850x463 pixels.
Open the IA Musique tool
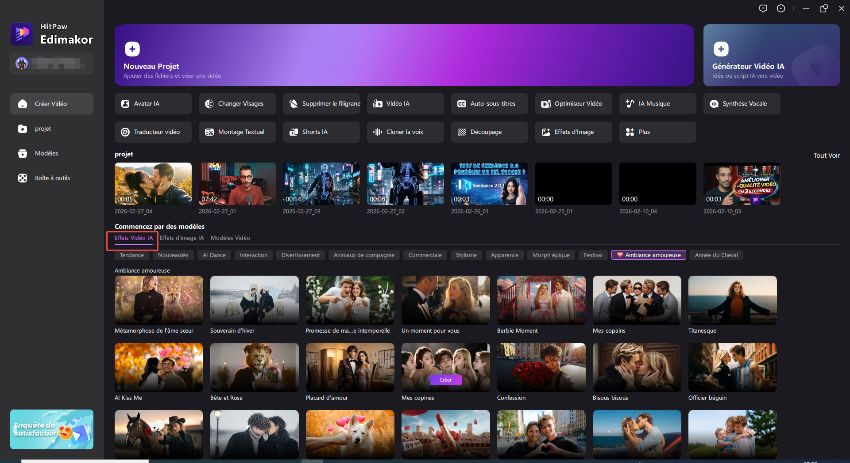click(658, 104)
